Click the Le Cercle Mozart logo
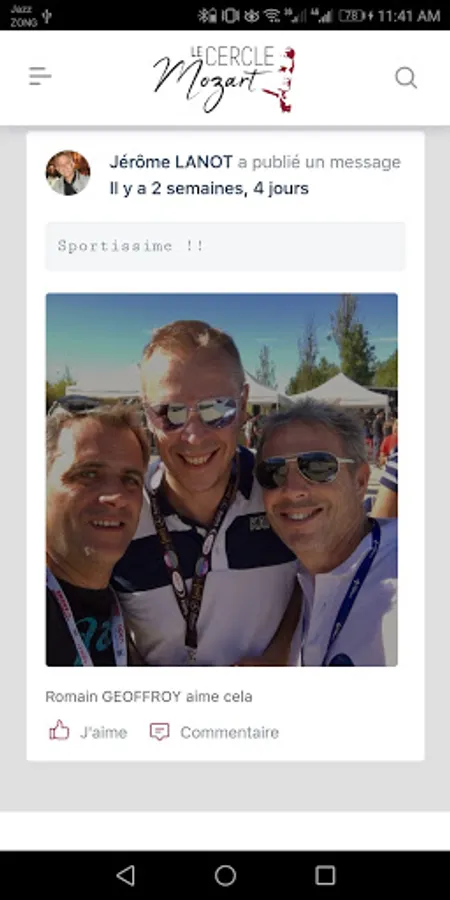This screenshot has height=900, width=450. (224, 78)
